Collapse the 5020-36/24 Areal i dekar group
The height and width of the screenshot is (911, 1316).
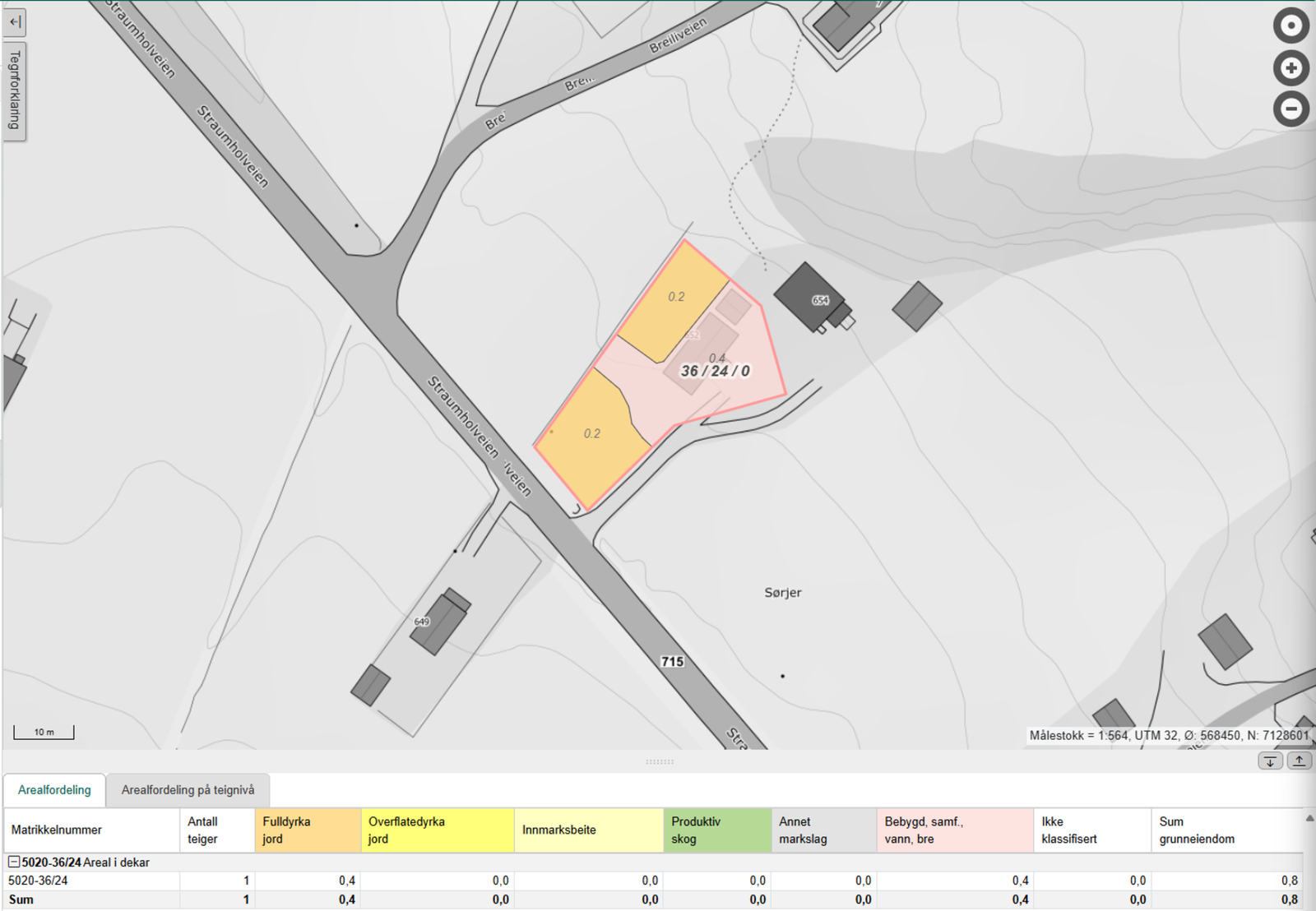14,862
